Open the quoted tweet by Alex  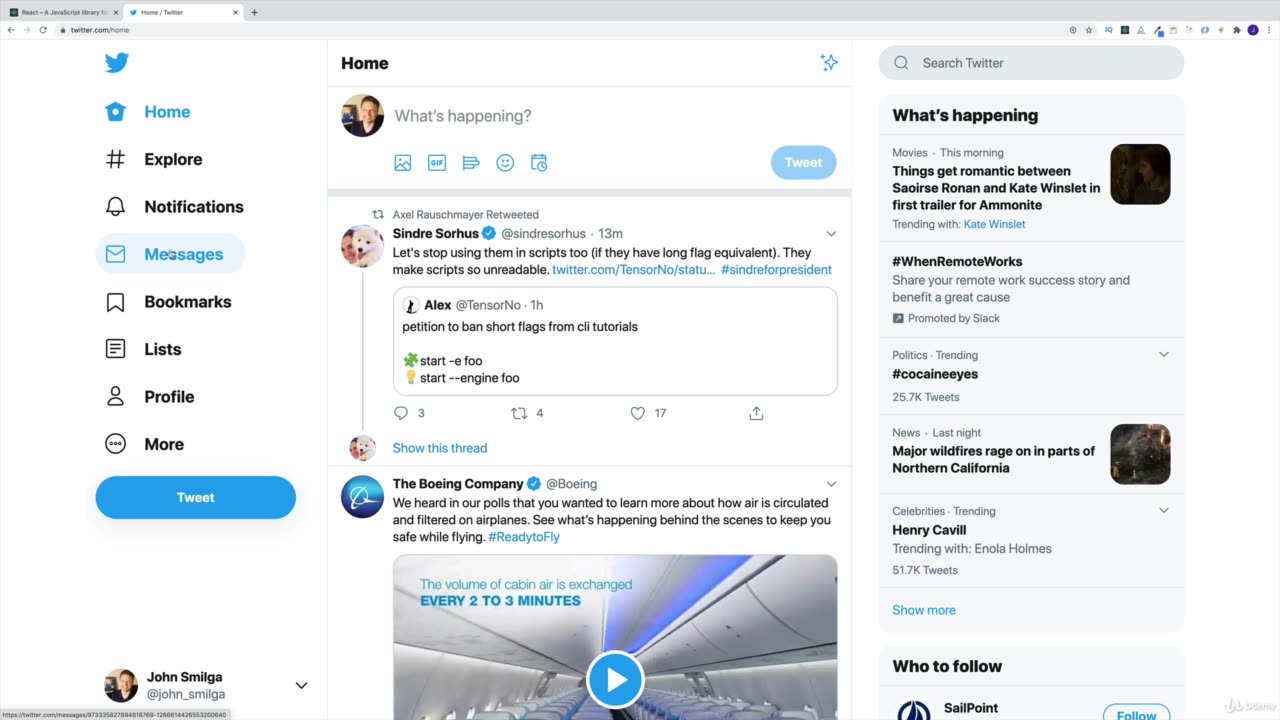615,341
